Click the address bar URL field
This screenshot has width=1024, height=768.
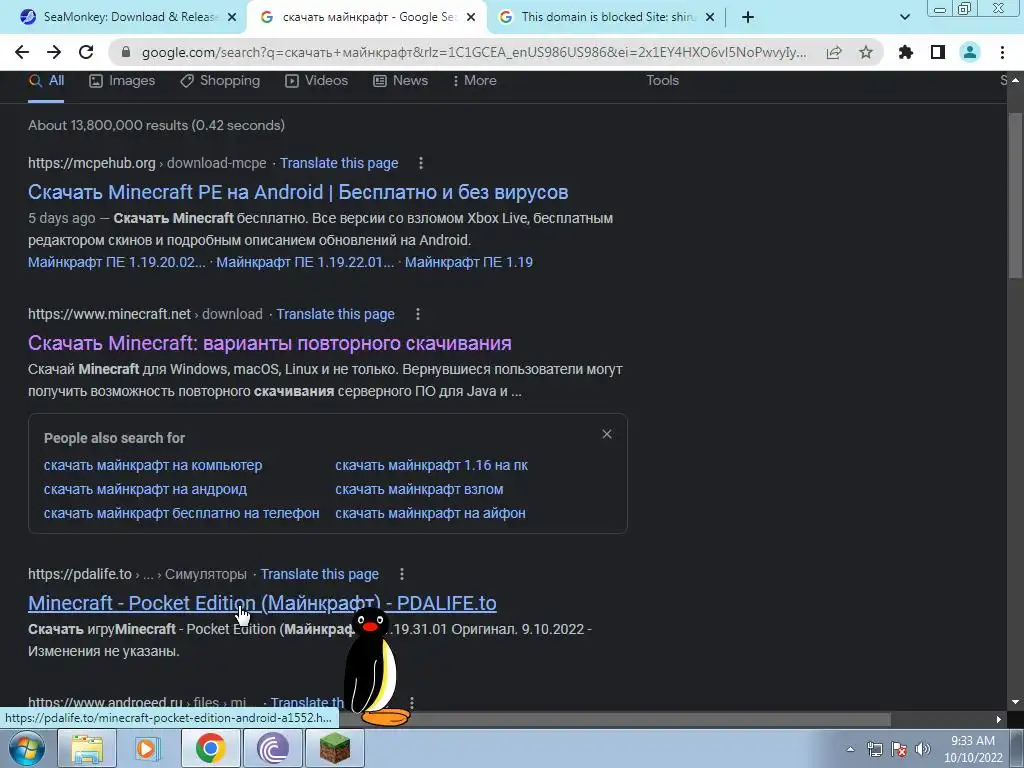(473, 52)
